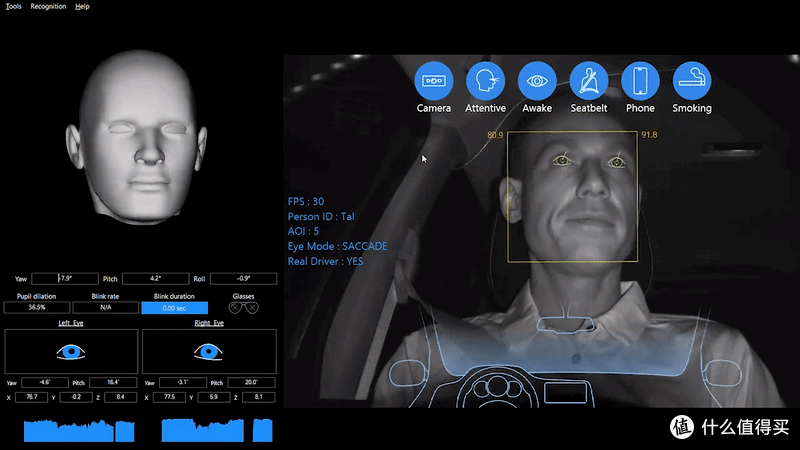Click the Pupil dilation label
This screenshot has width=800, height=450.
tap(36, 296)
